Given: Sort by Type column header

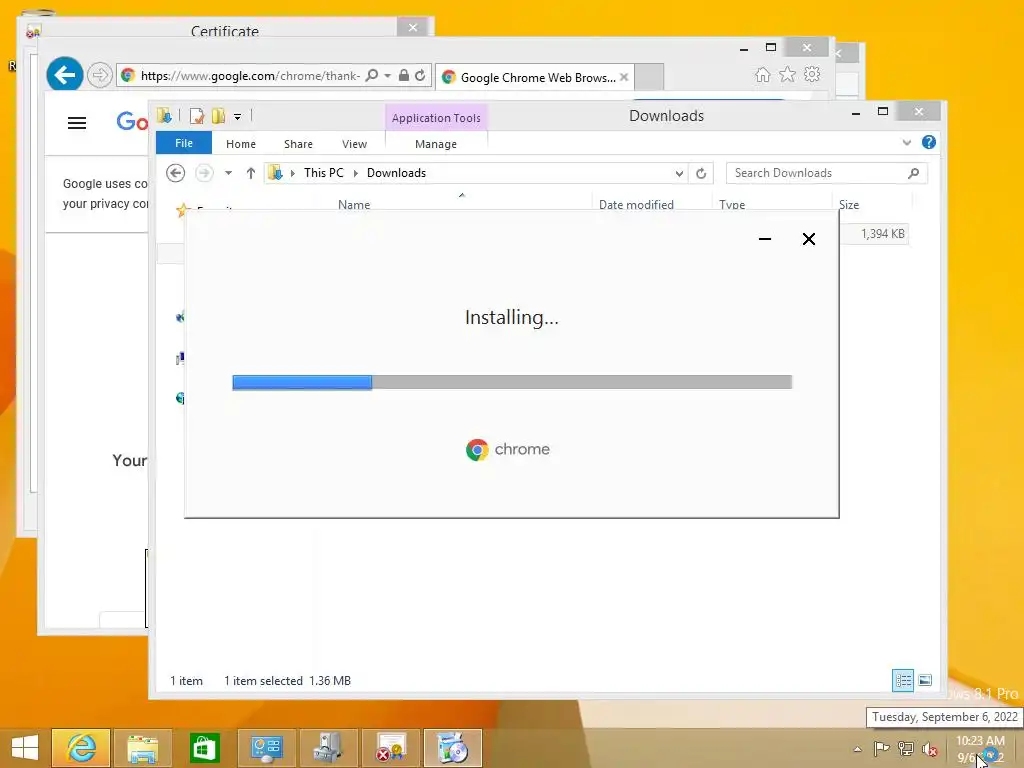Looking at the screenshot, I should (x=732, y=204).
